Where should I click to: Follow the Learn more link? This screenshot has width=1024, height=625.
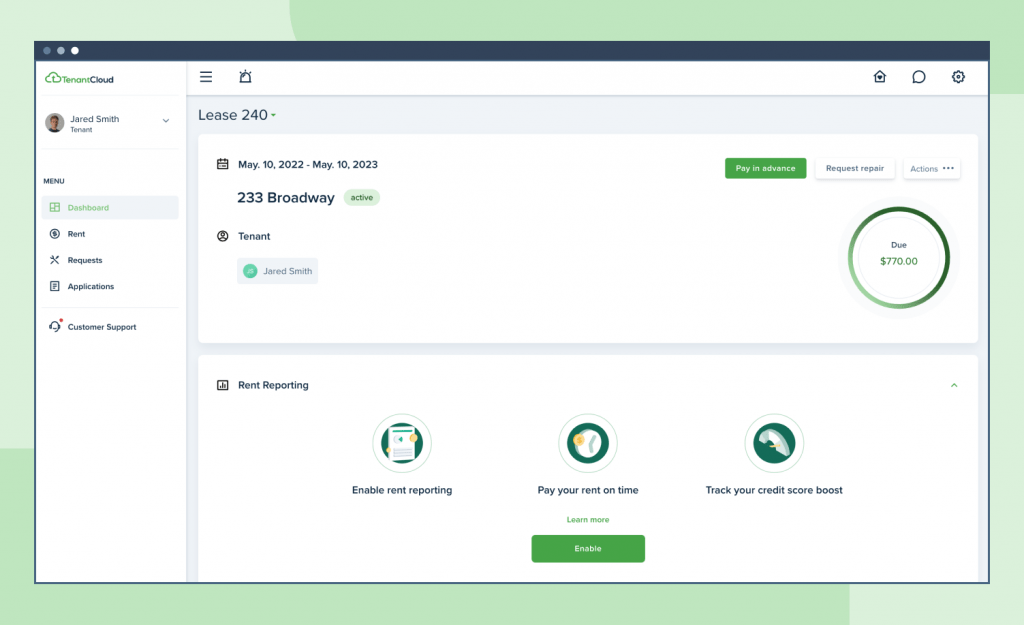click(x=588, y=520)
